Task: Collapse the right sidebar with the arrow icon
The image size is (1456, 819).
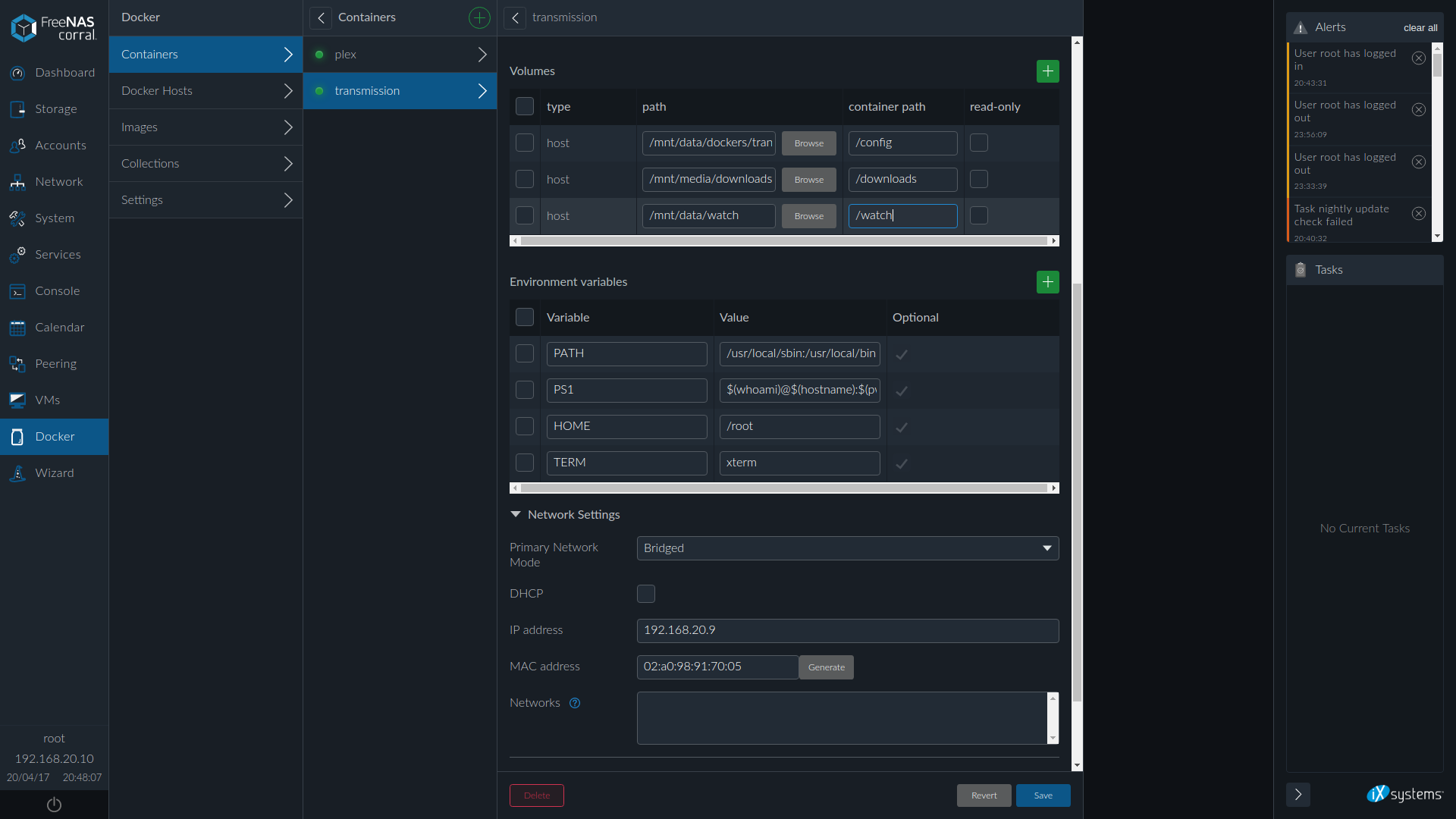Action: [x=1298, y=794]
